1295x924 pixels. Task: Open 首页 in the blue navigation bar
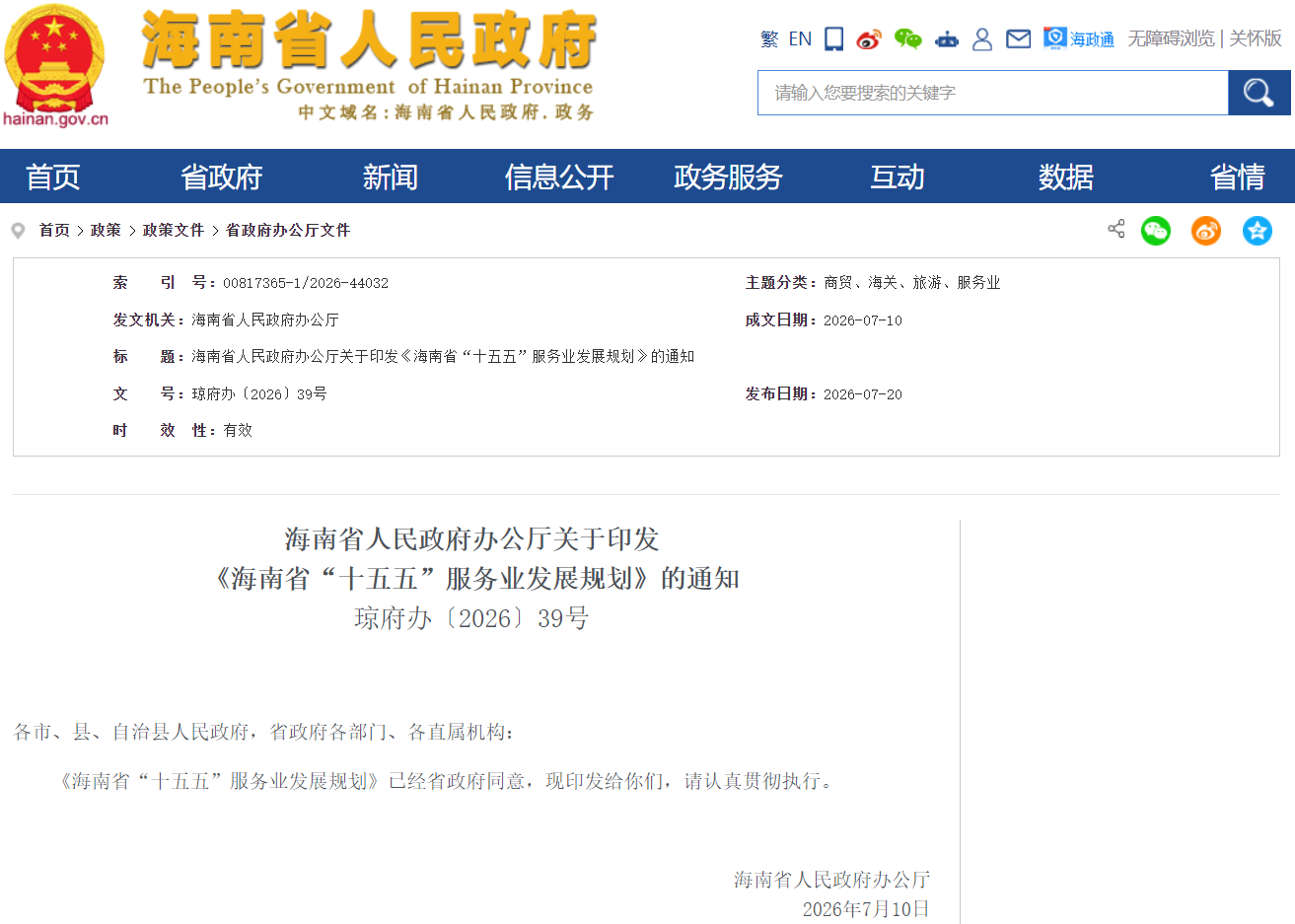pyautogui.click(x=52, y=177)
